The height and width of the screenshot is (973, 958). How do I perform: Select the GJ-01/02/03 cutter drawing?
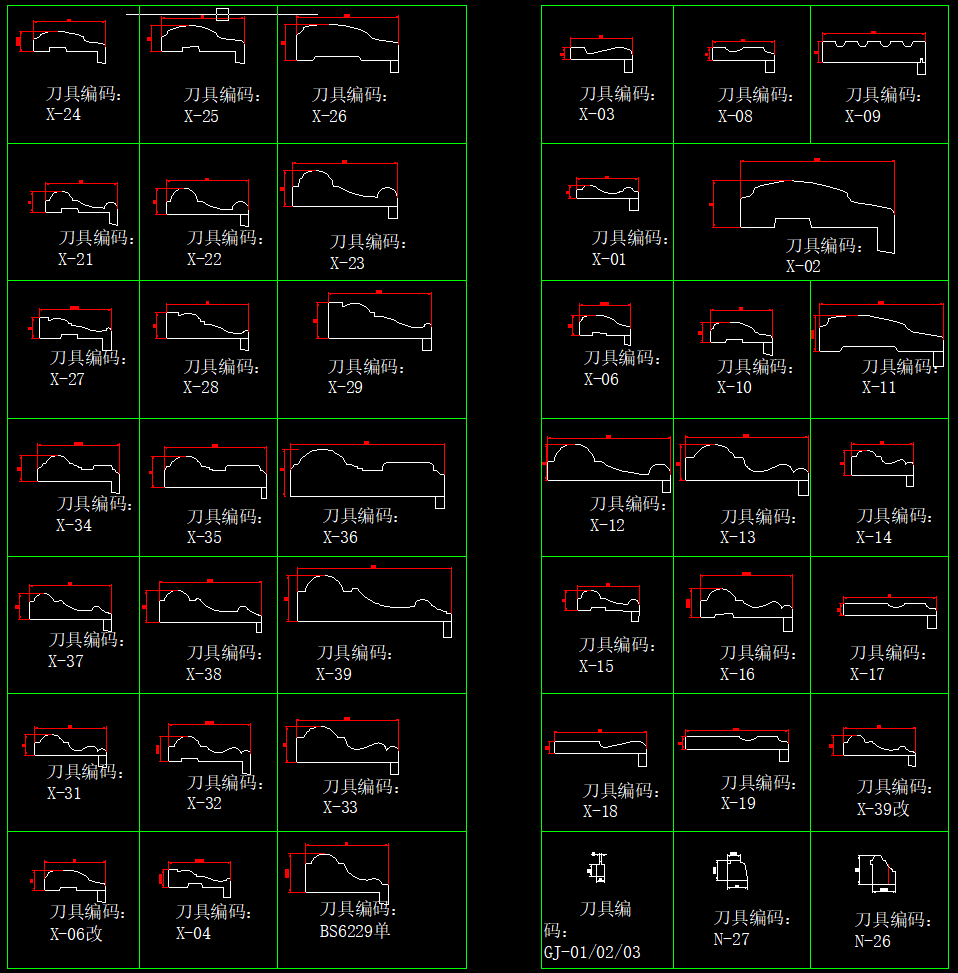(x=597, y=868)
